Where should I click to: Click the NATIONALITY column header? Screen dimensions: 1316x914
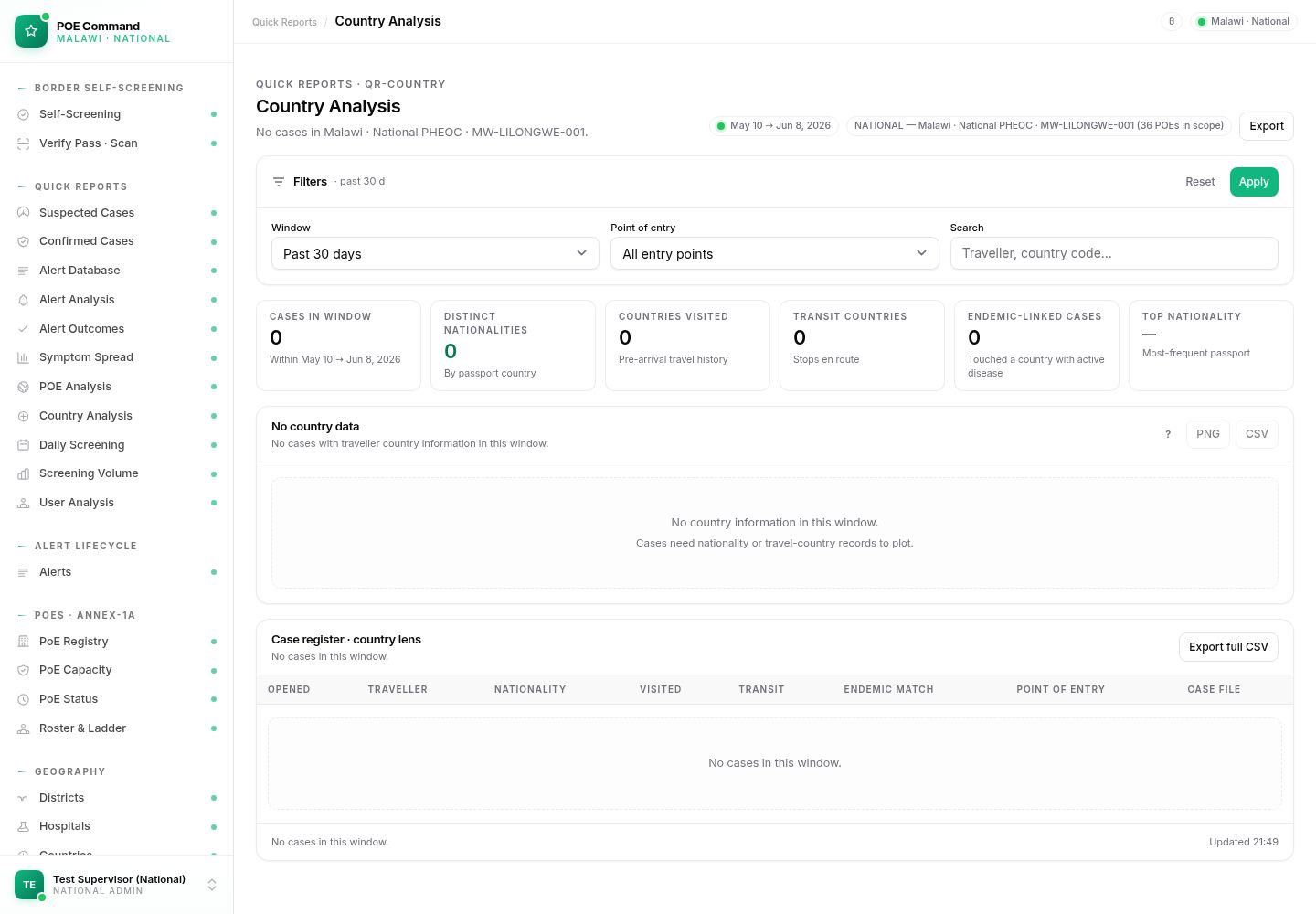tap(530, 690)
